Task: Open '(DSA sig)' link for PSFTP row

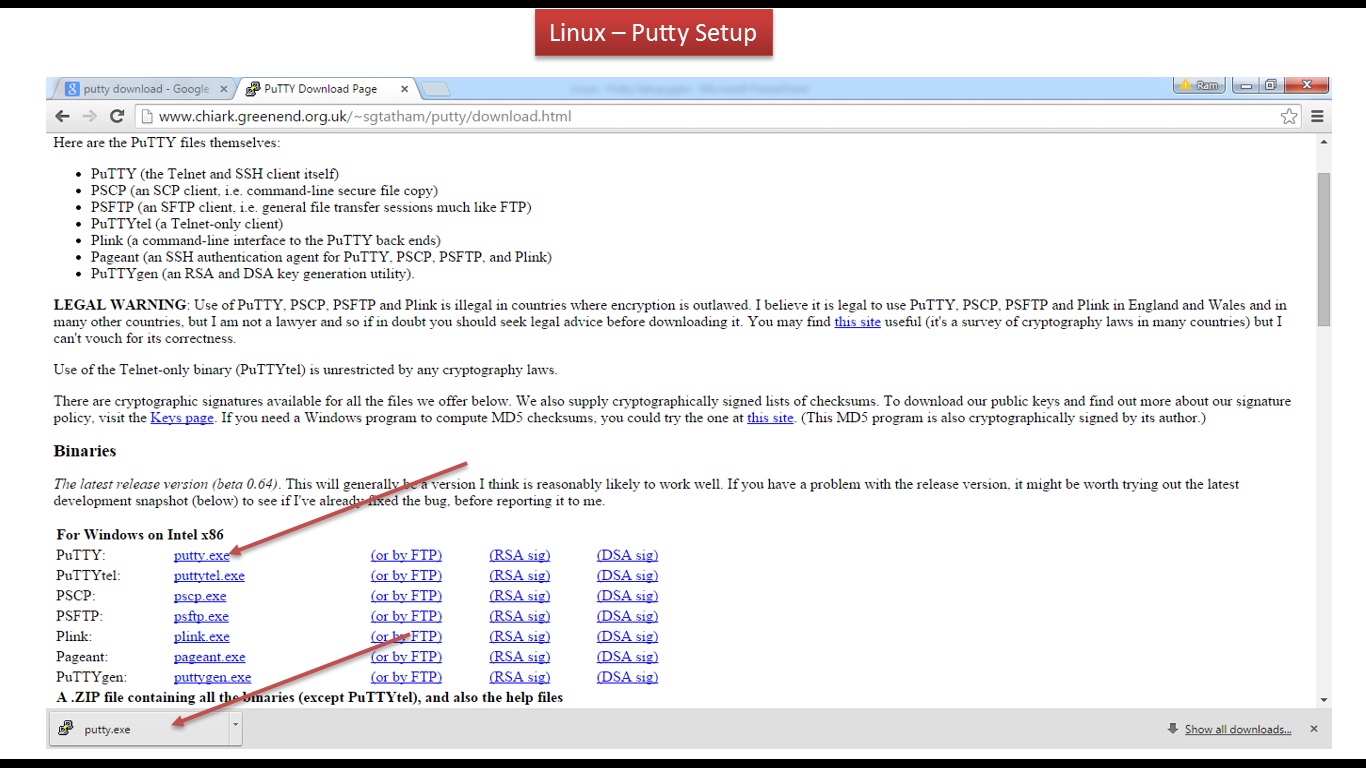Action: [x=628, y=616]
